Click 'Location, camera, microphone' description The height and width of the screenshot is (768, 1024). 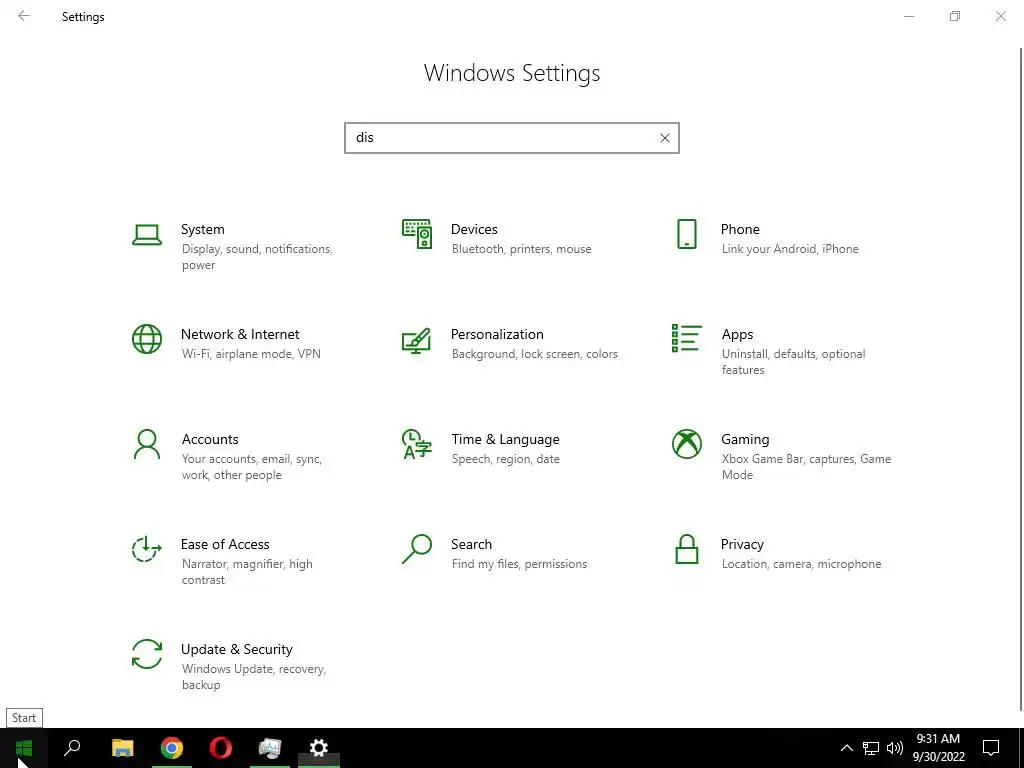point(801,564)
